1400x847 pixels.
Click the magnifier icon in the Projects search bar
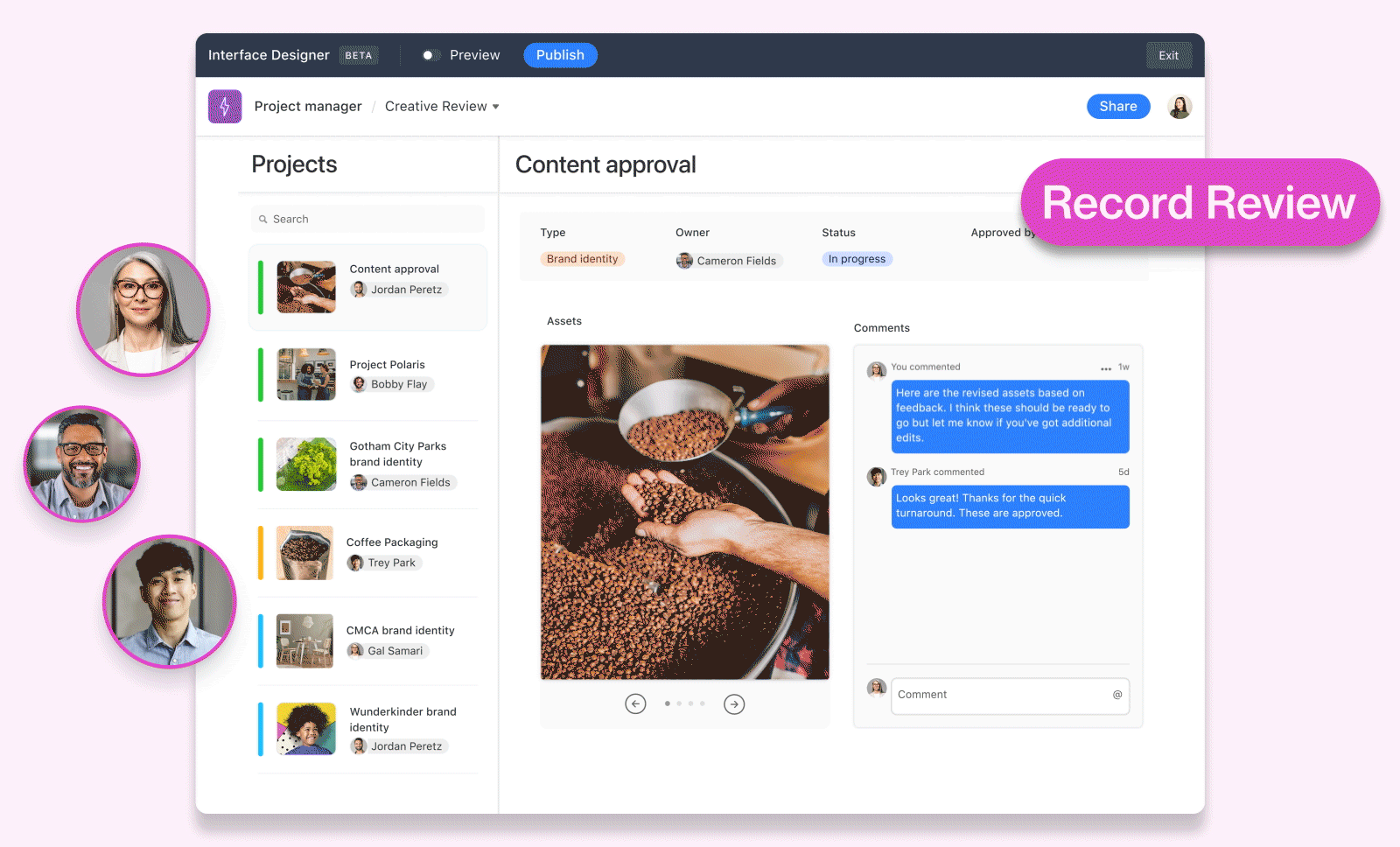(264, 219)
